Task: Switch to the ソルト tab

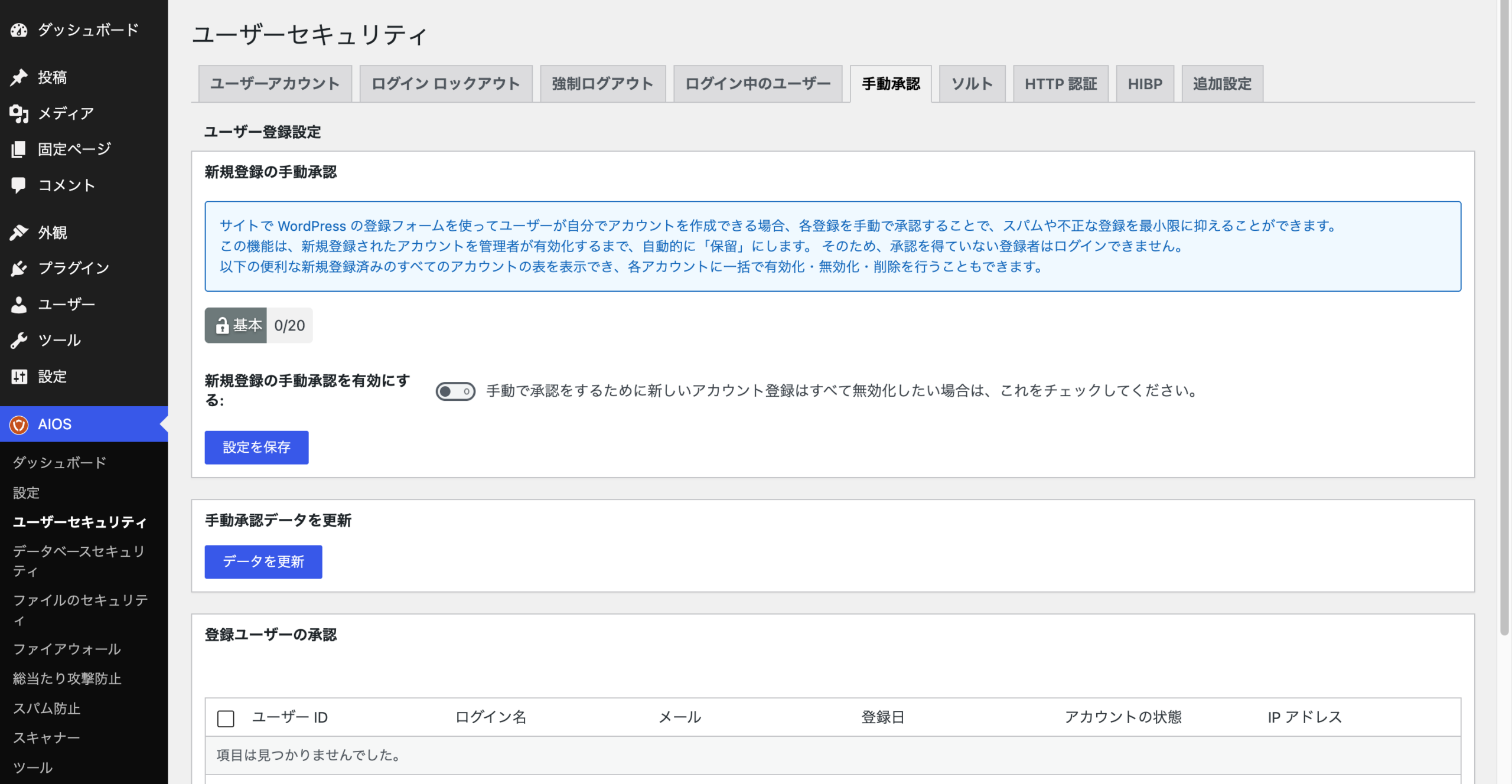Action: pos(972,84)
